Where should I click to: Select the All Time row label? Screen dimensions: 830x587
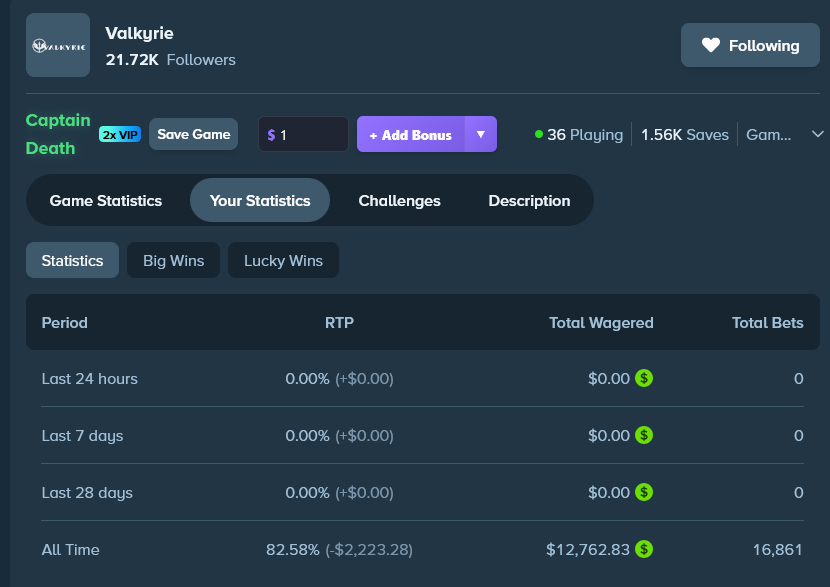point(70,550)
